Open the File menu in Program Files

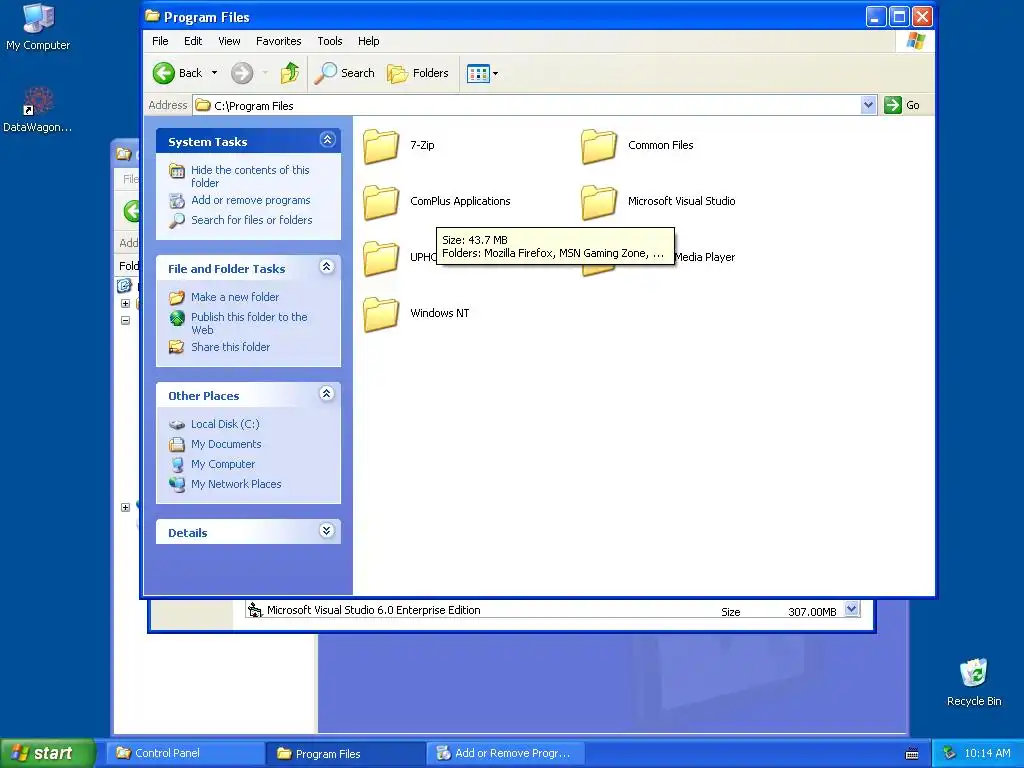tap(160, 41)
